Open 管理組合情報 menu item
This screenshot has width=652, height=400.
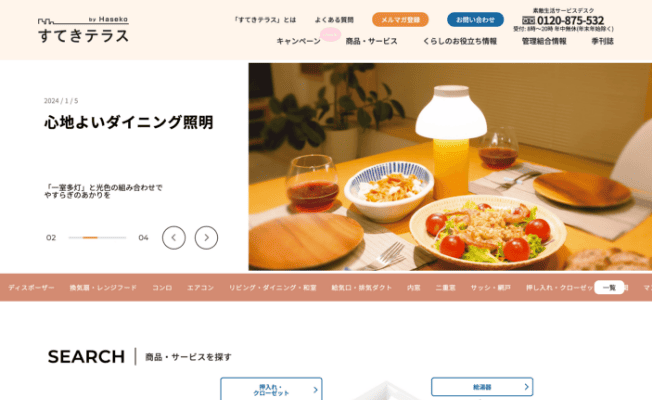tap(544, 41)
